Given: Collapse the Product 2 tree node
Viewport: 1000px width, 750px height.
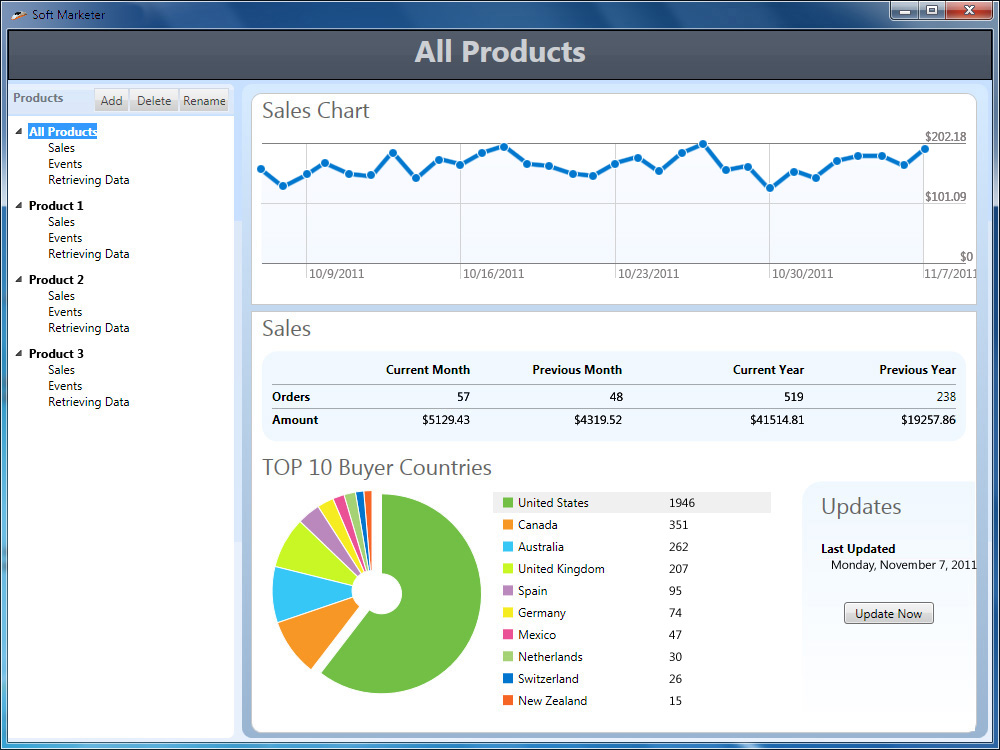Looking at the screenshot, I should 18,279.
